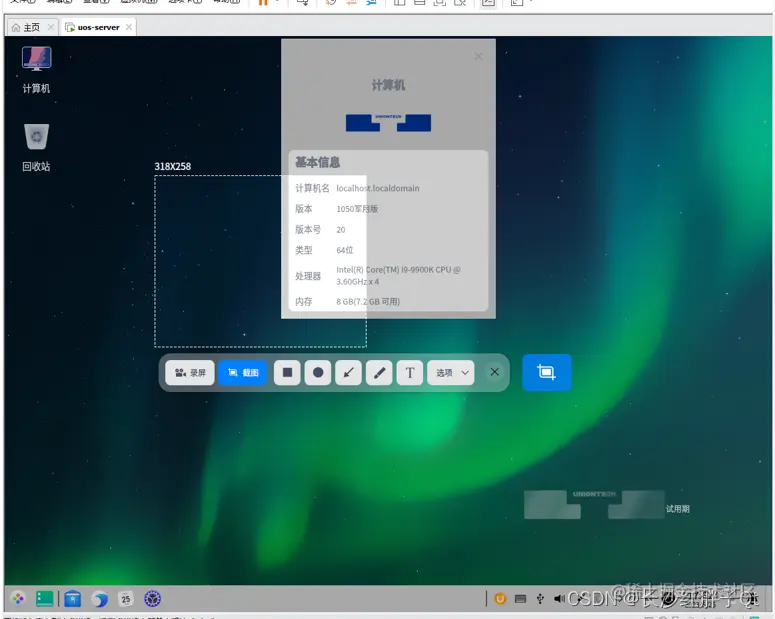Click the 8 GB memory value
The height and width of the screenshot is (619, 775).
(x=368, y=302)
